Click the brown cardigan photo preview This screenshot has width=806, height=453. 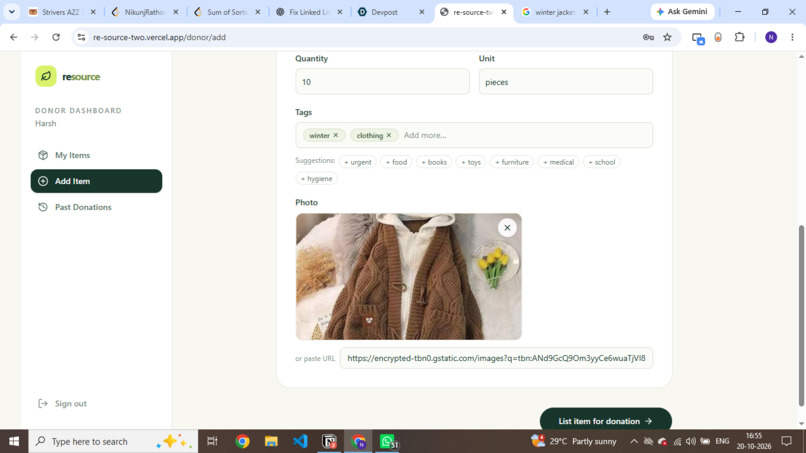click(408, 276)
